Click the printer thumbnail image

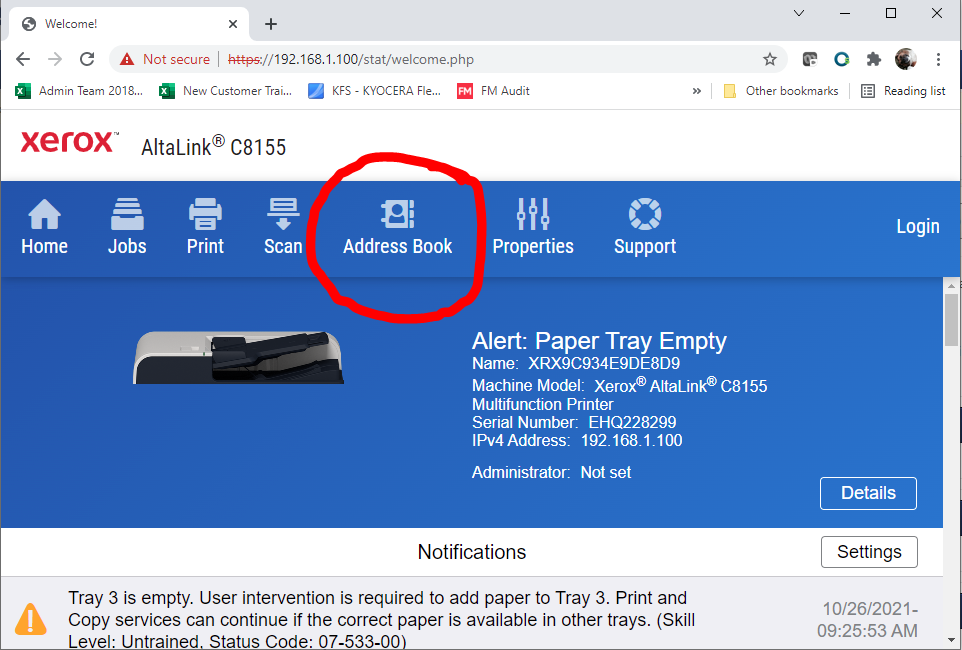238,358
